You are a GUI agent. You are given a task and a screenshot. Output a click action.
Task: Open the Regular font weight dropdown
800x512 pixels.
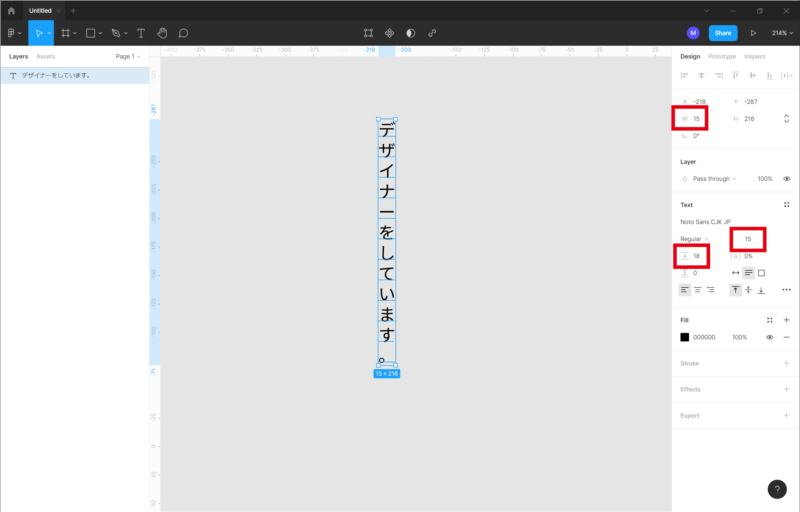(x=694, y=239)
